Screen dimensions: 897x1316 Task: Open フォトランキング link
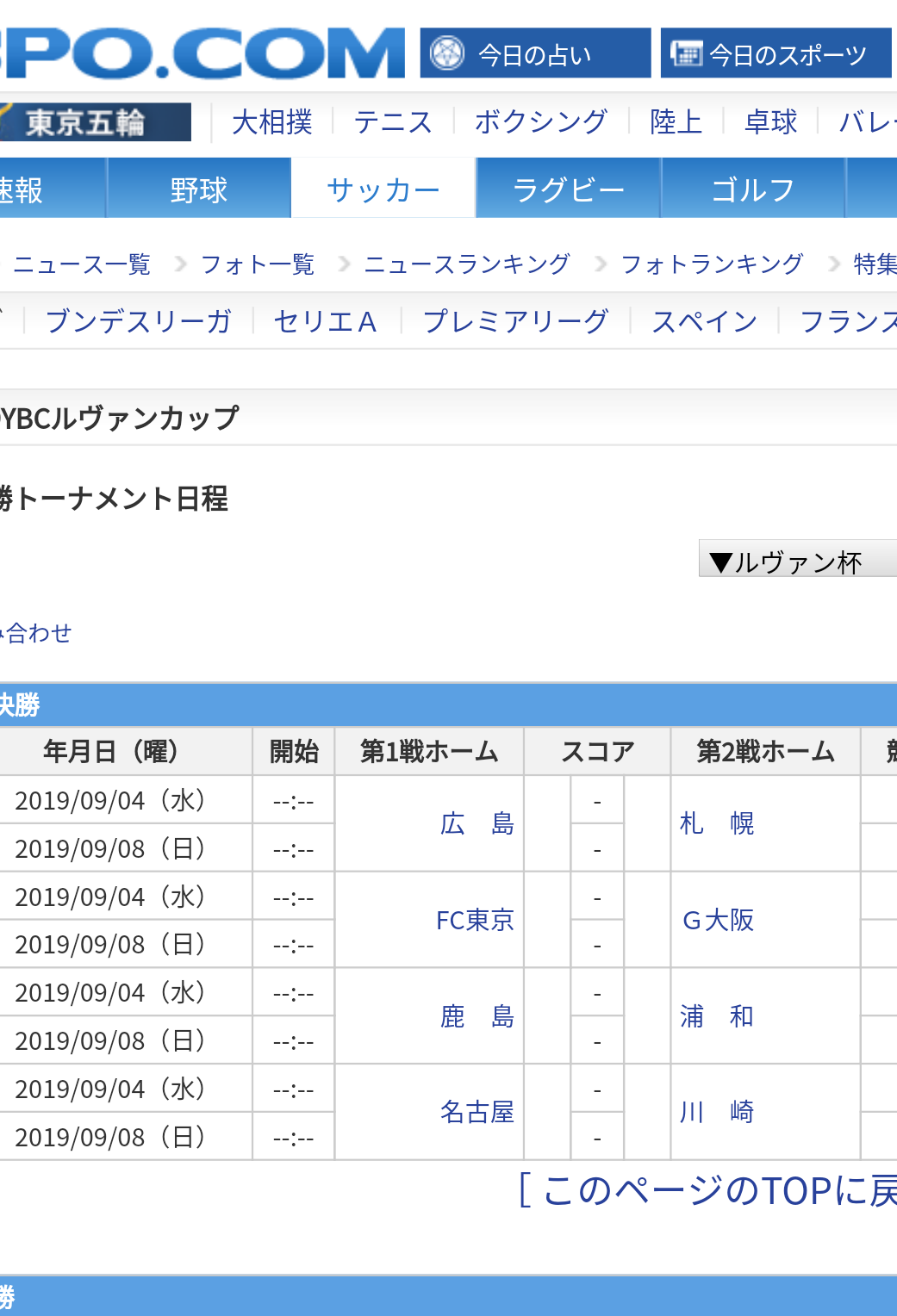click(x=713, y=264)
